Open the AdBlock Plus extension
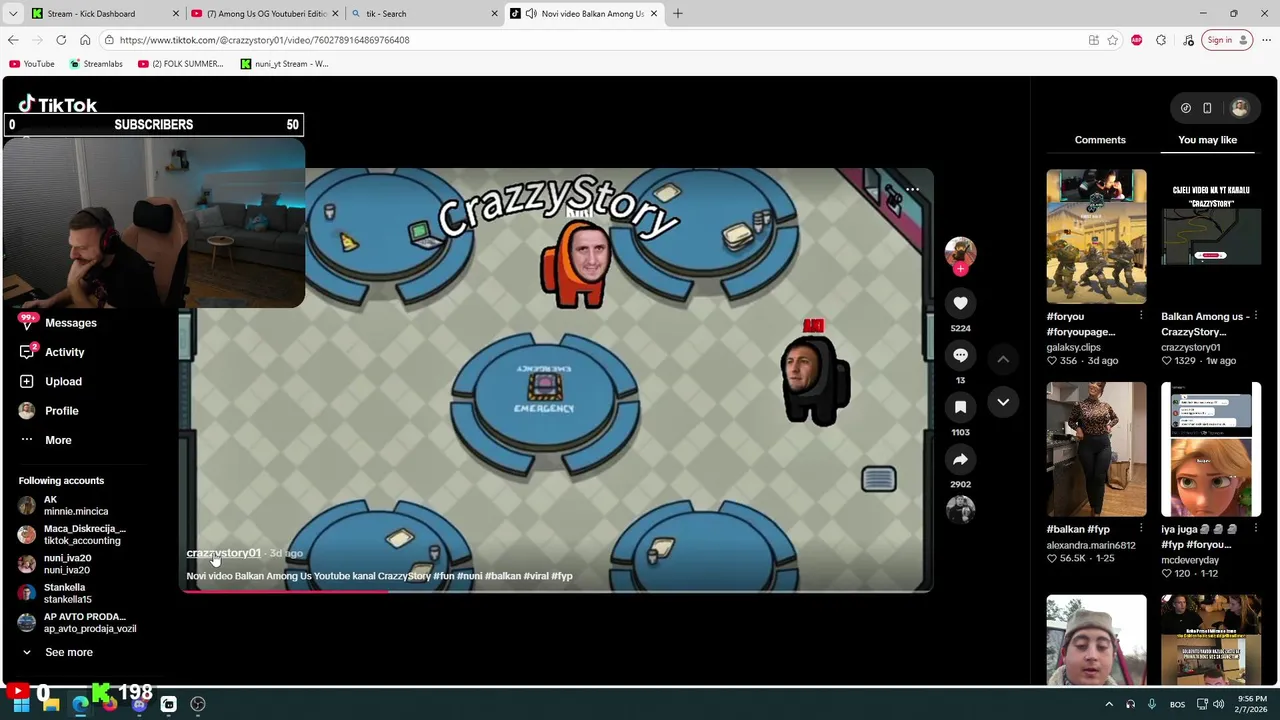This screenshot has width=1280, height=720. (x=1137, y=40)
